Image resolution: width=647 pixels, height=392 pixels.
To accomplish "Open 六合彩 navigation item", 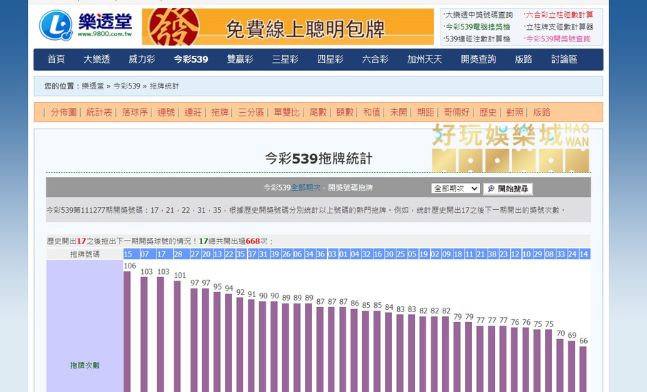I will 375,59.
